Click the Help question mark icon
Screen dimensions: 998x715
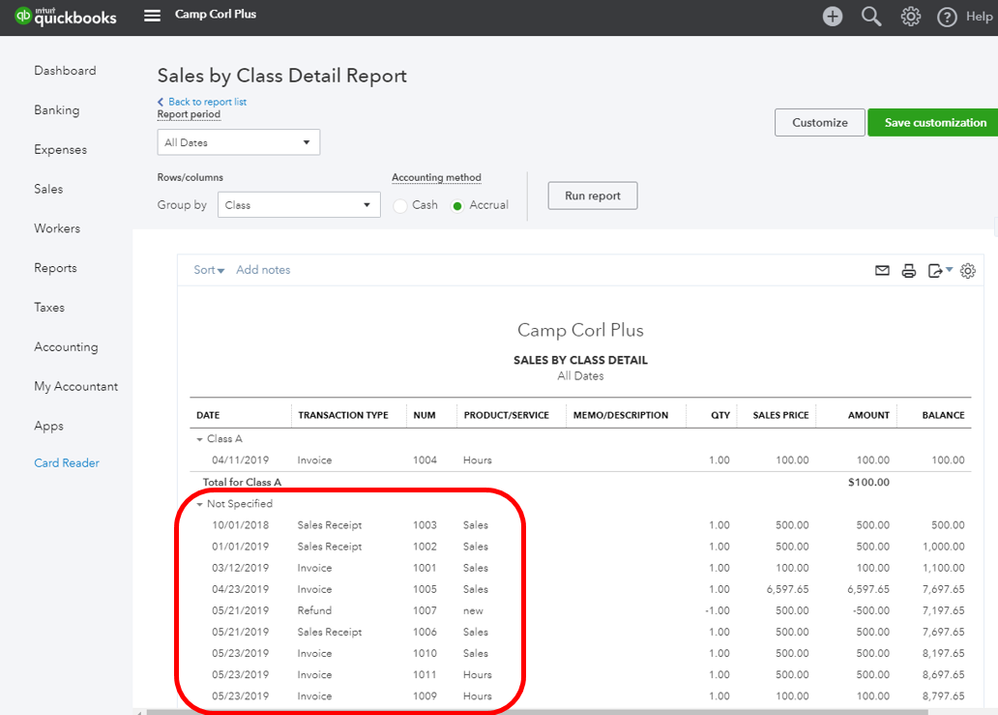[x=946, y=17]
